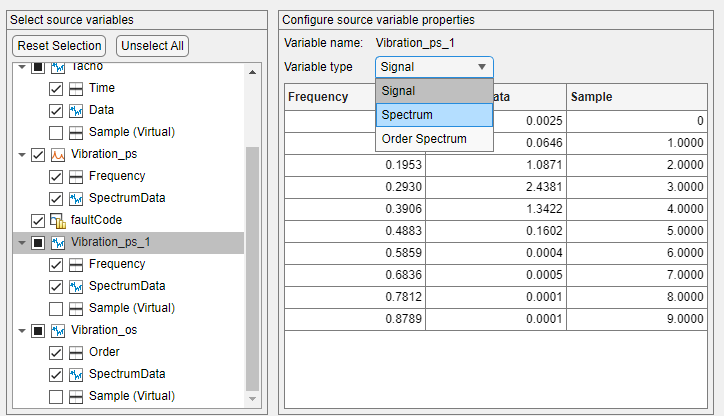Open the Variable type dropdown
724x416 pixels.
click(434, 67)
